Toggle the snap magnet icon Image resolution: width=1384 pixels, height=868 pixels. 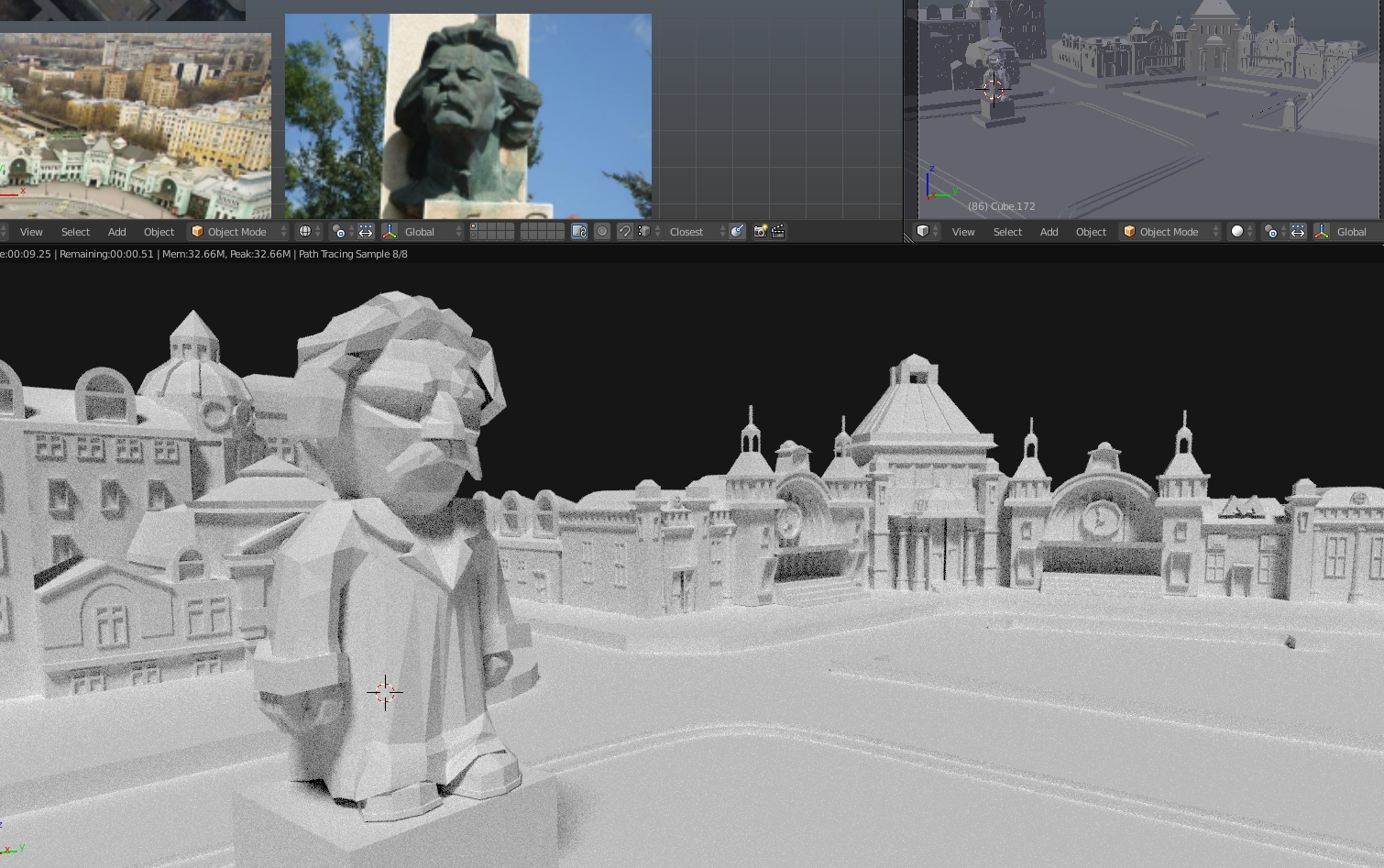[624, 232]
